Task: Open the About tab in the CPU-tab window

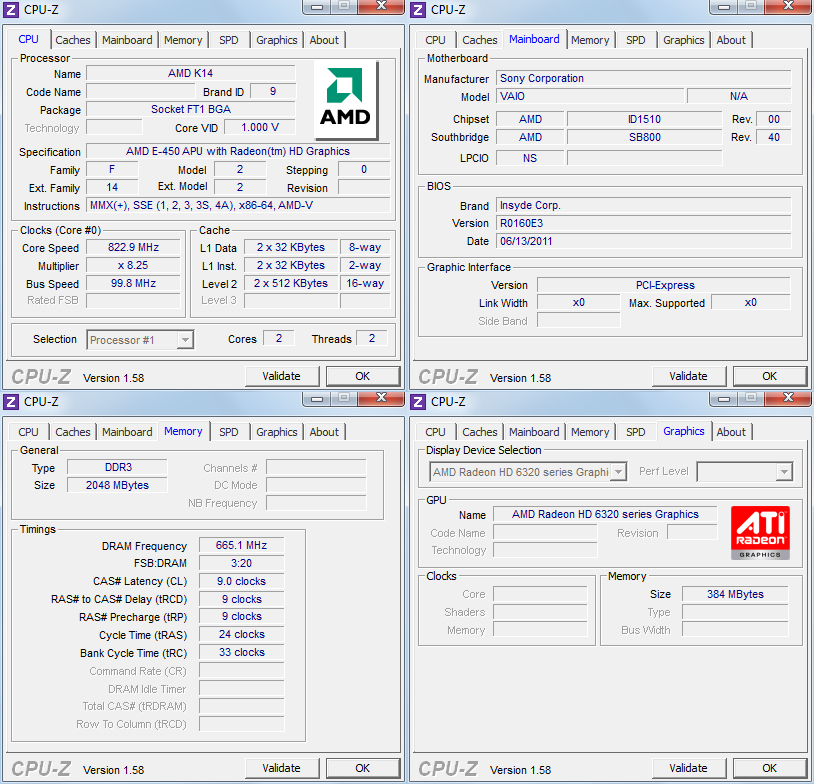Action: point(324,40)
